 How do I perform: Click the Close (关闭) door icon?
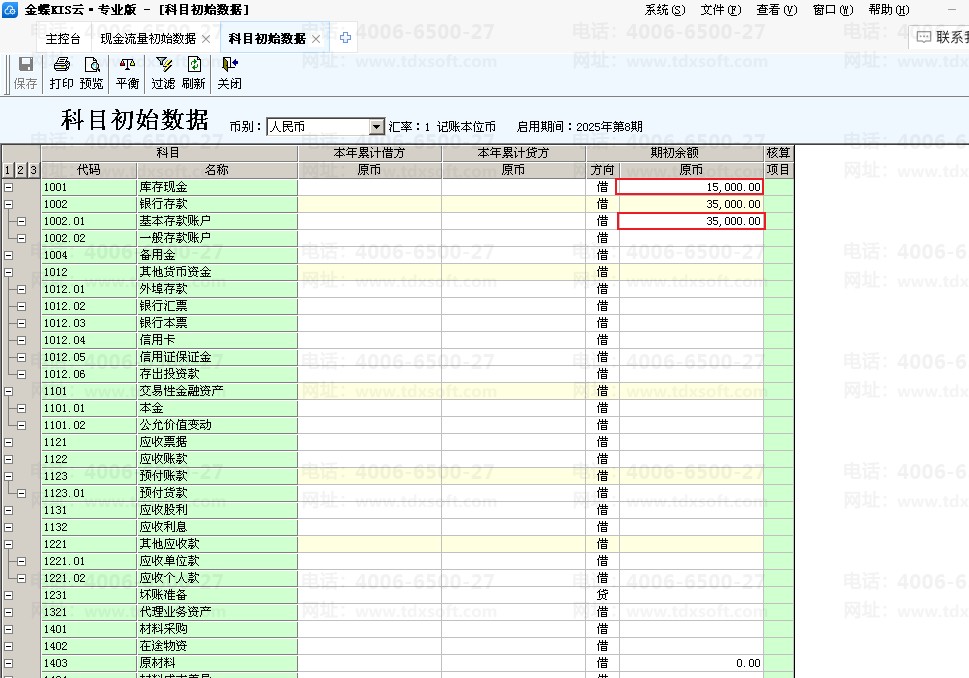coord(229,74)
